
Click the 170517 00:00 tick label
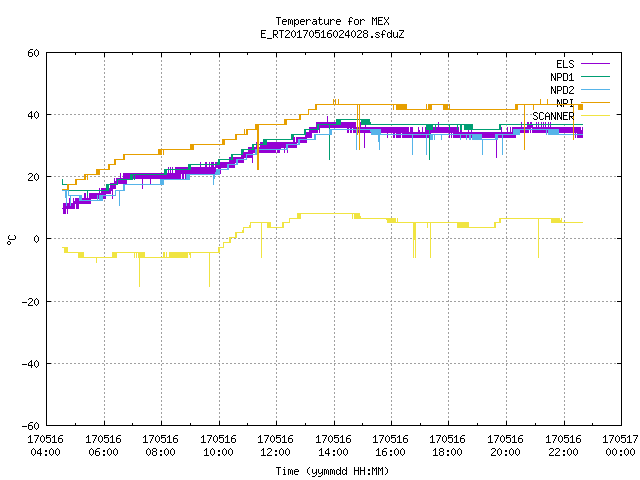pyautogui.click(x=620, y=446)
